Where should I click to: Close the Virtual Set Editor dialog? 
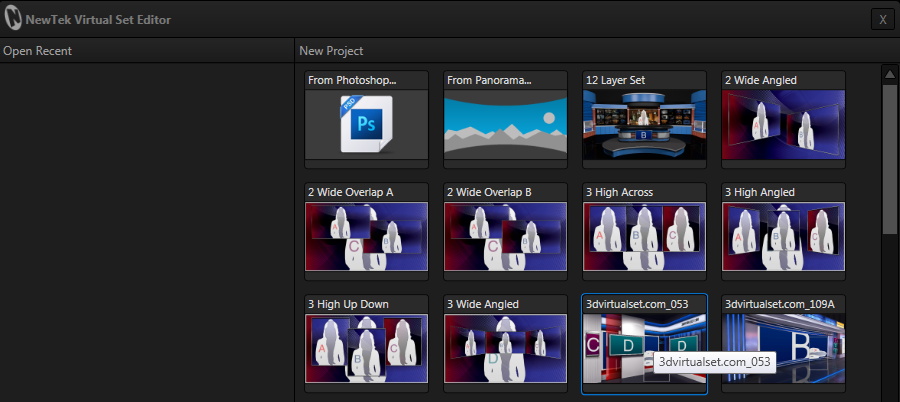pyautogui.click(x=881, y=19)
